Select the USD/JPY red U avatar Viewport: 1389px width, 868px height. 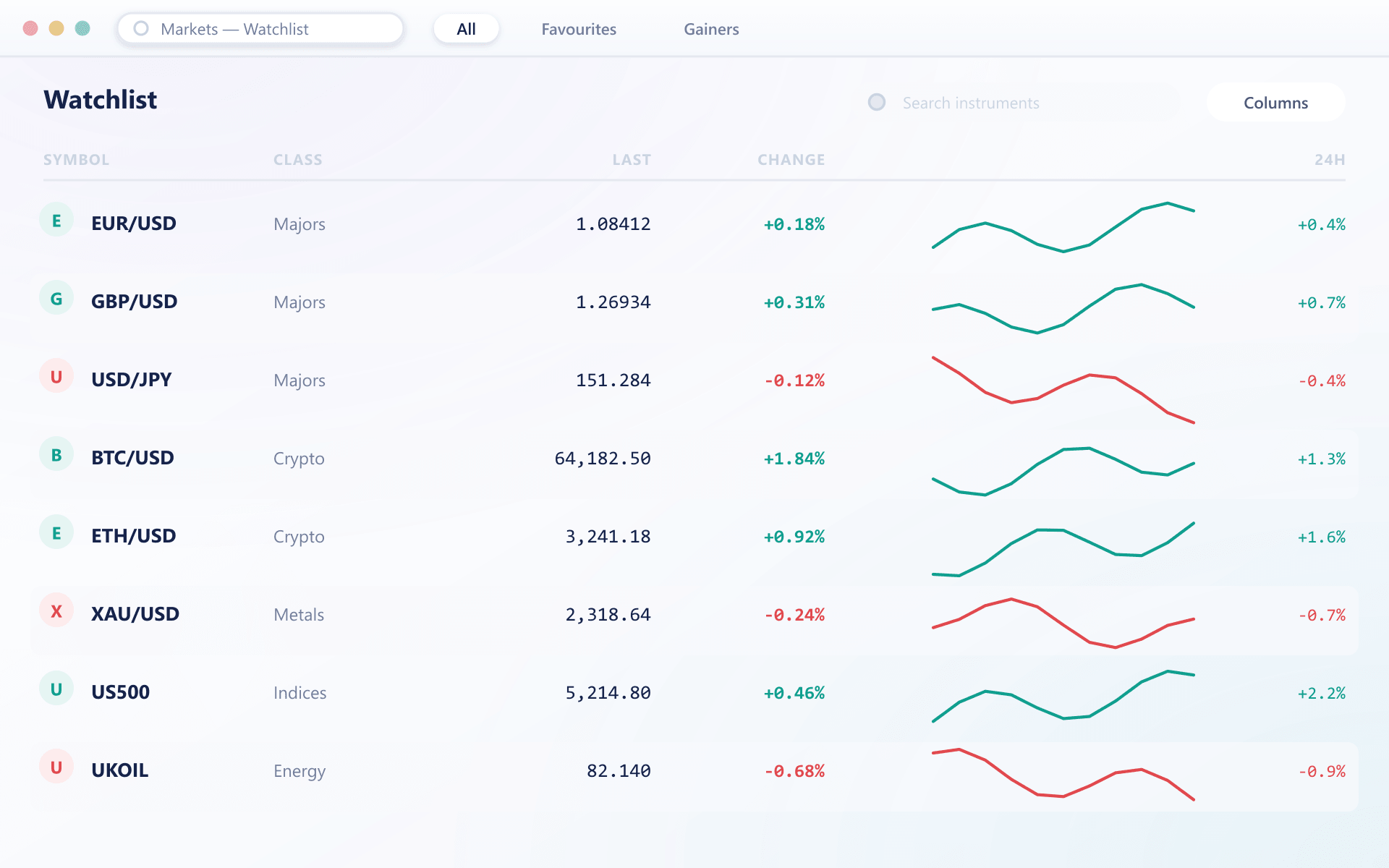coord(56,376)
